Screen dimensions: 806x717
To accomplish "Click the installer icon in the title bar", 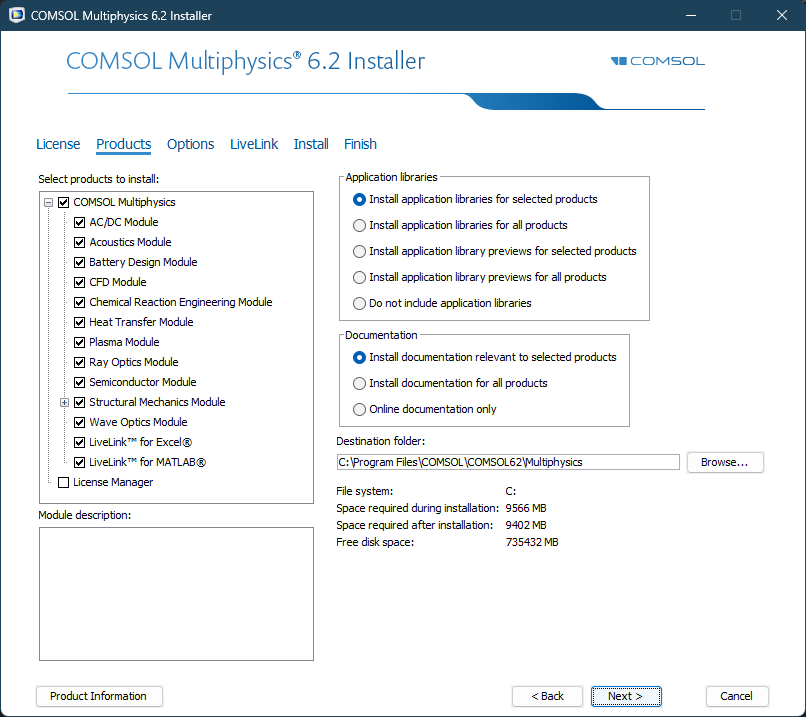I will (x=16, y=16).
